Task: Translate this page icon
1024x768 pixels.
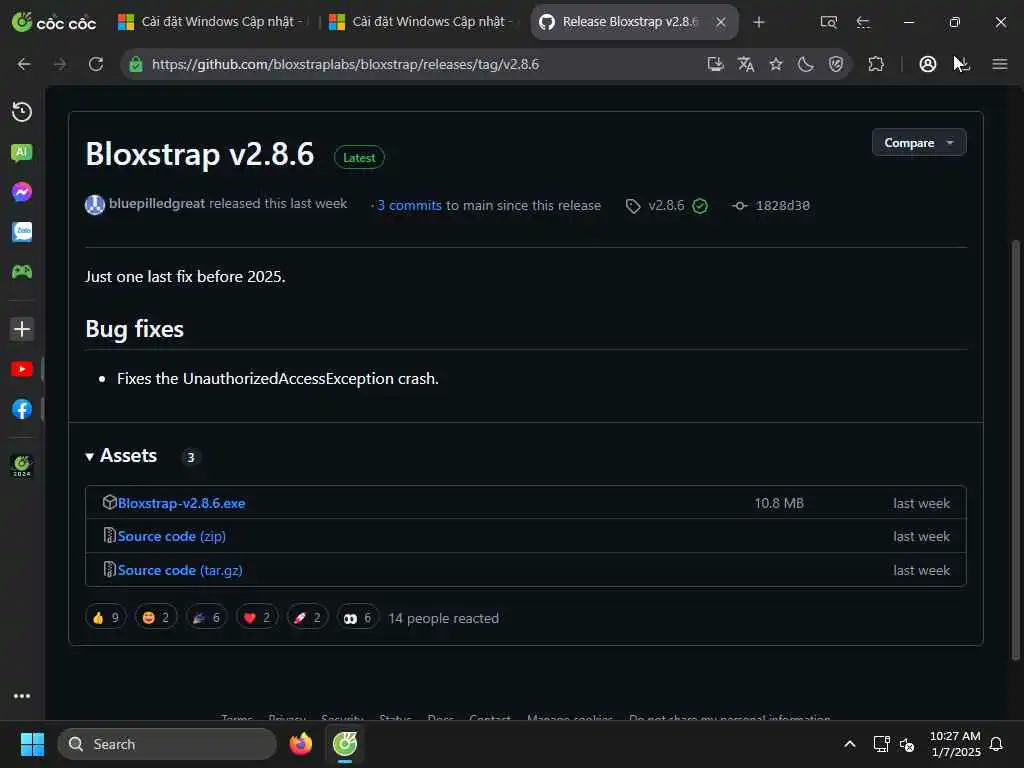Action: [x=746, y=64]
